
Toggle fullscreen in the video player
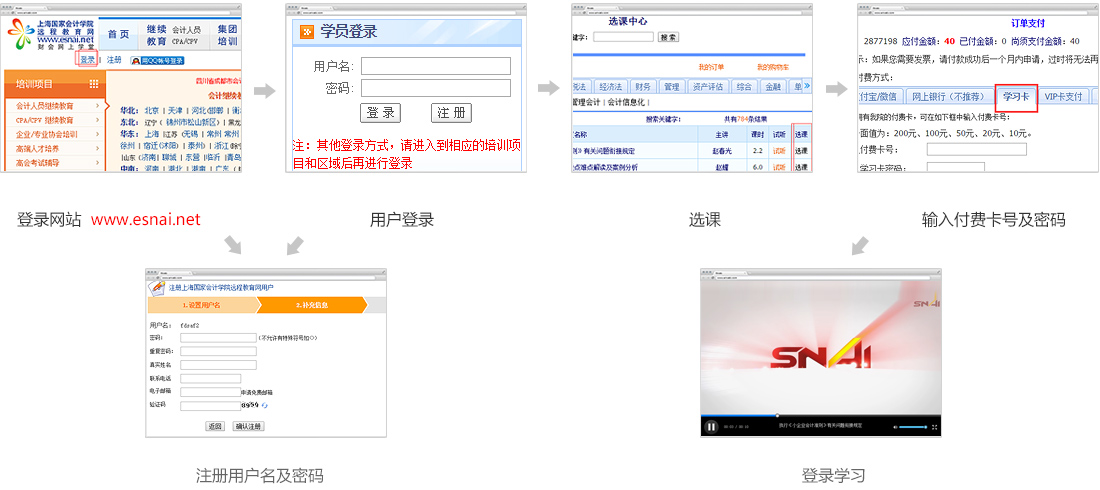934,427
